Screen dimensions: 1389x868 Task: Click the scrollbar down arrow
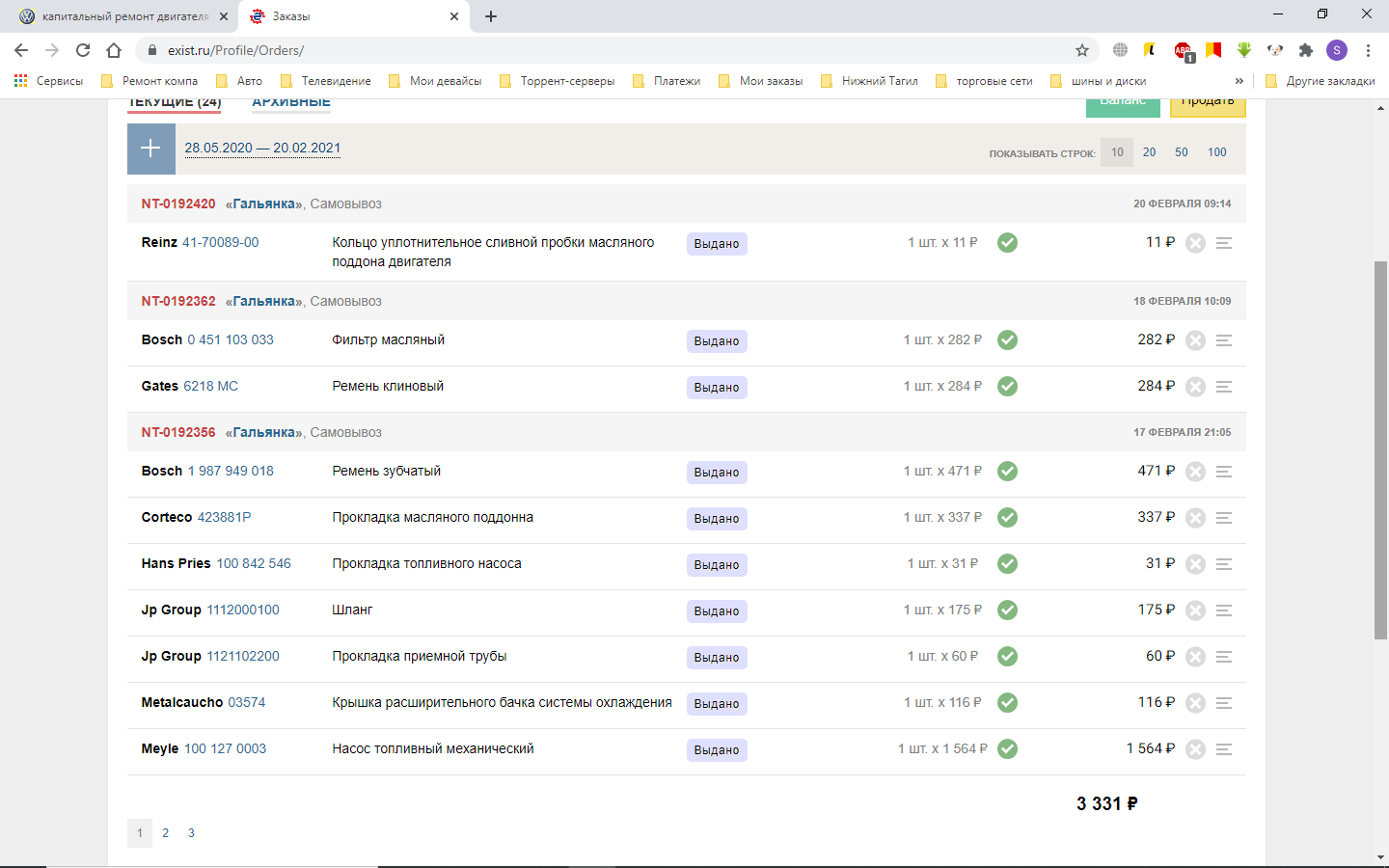pos(1380,856)
